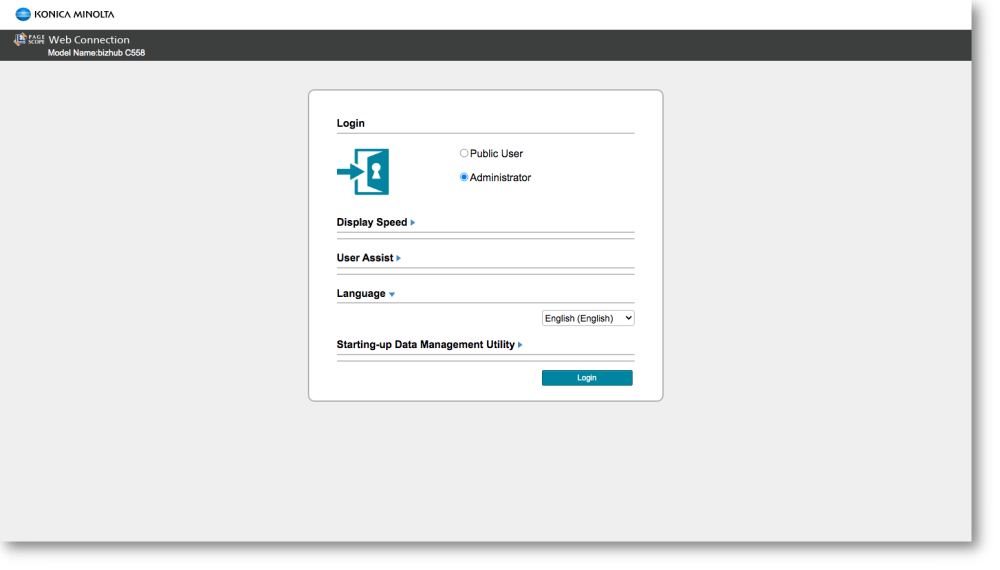Click the login door and keyhole icon
1000x570 pixels.
[363, 172]
